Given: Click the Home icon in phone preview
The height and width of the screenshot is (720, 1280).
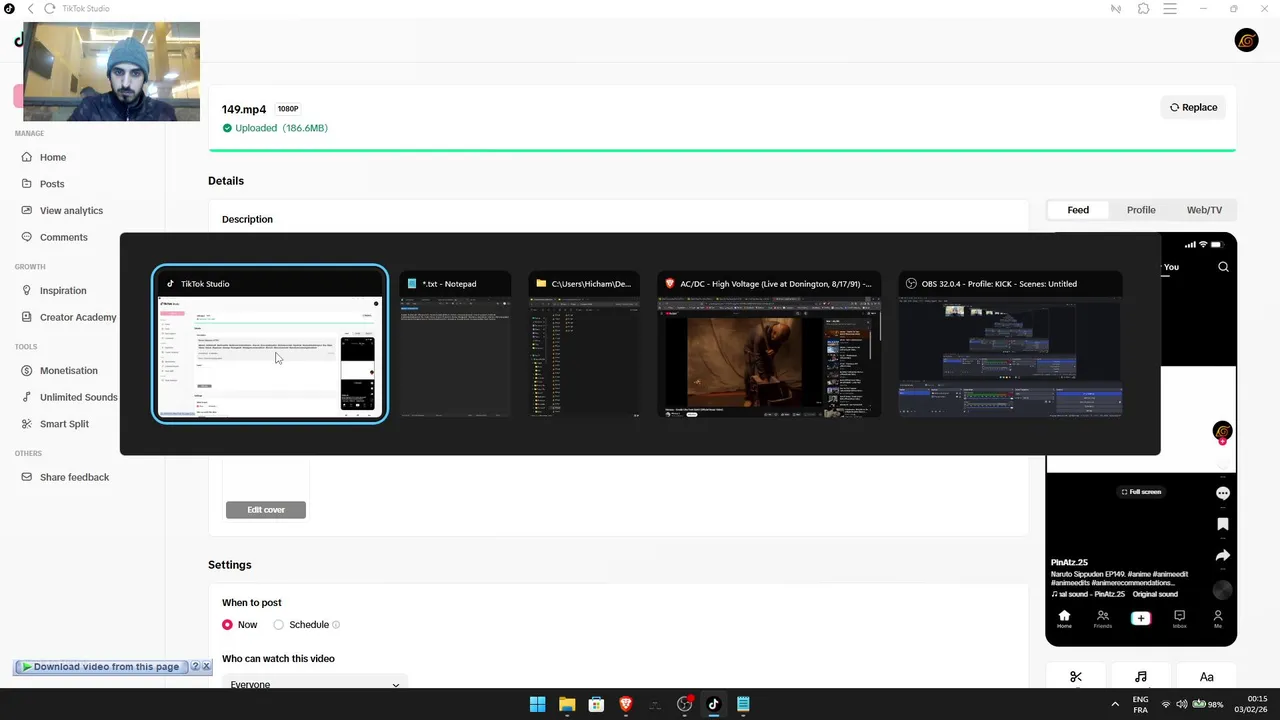Looking at the screenshot, I should (1064, 619).
